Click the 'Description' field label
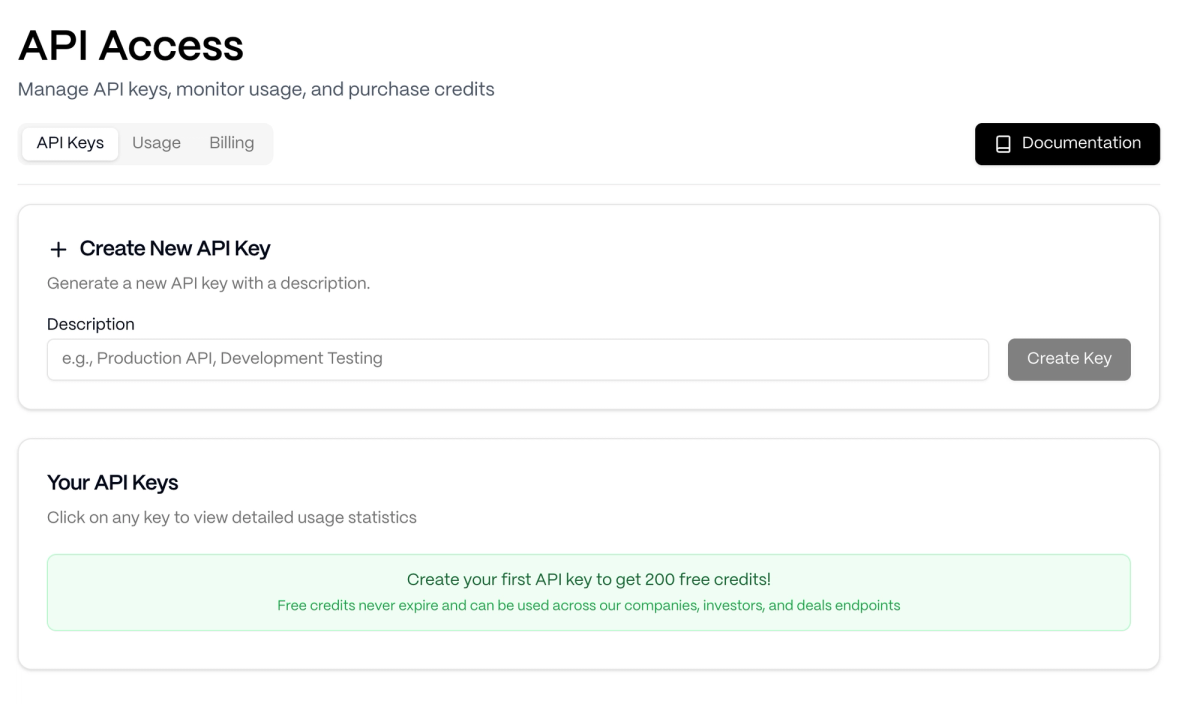The width and height of the screenshot is (1200, 704). click(x=91, y=324)
